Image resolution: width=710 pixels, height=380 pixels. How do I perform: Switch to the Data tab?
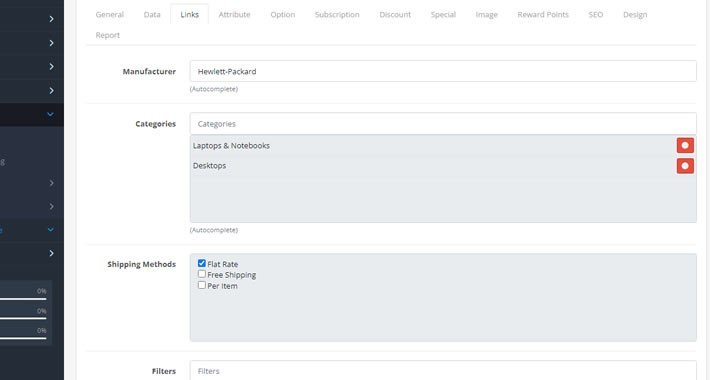[x=152, y=14]
